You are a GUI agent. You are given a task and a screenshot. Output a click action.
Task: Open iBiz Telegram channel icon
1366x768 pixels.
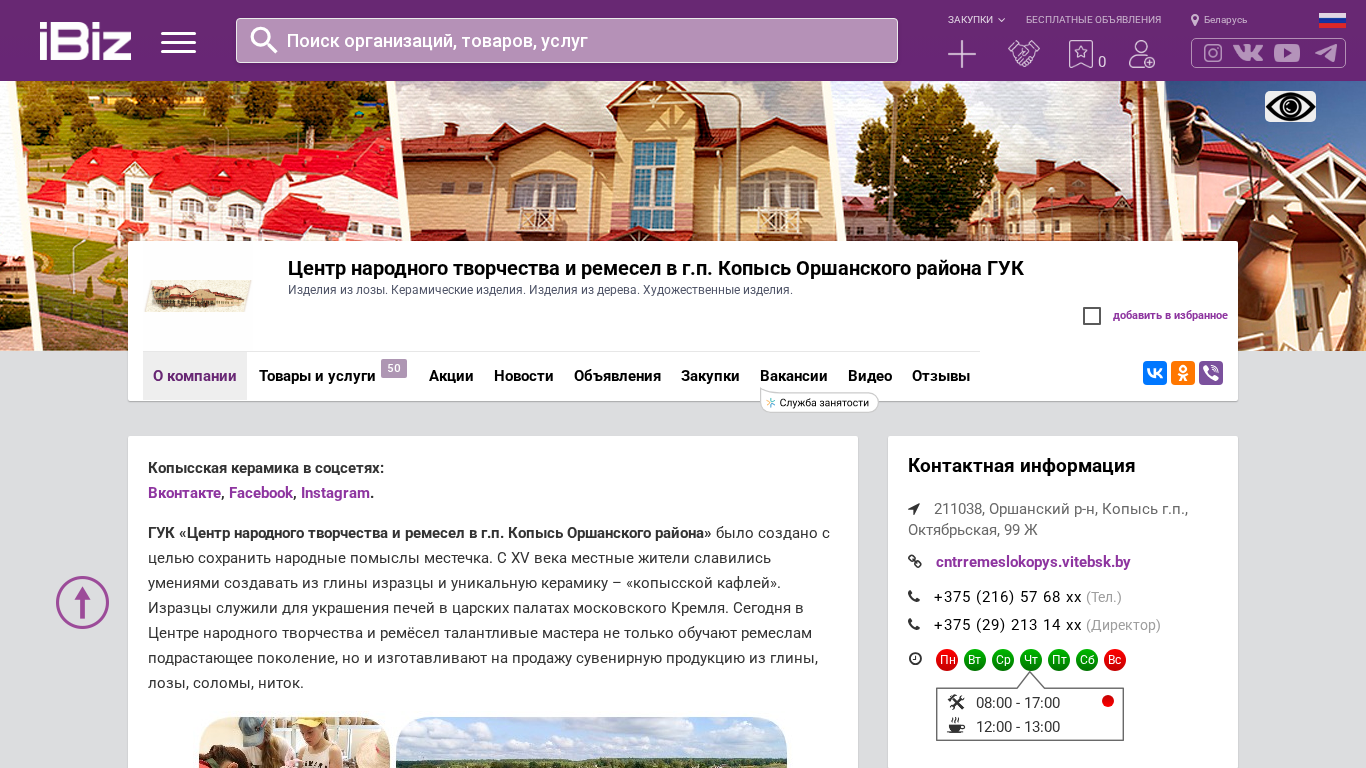click(x=1326, y=53)
